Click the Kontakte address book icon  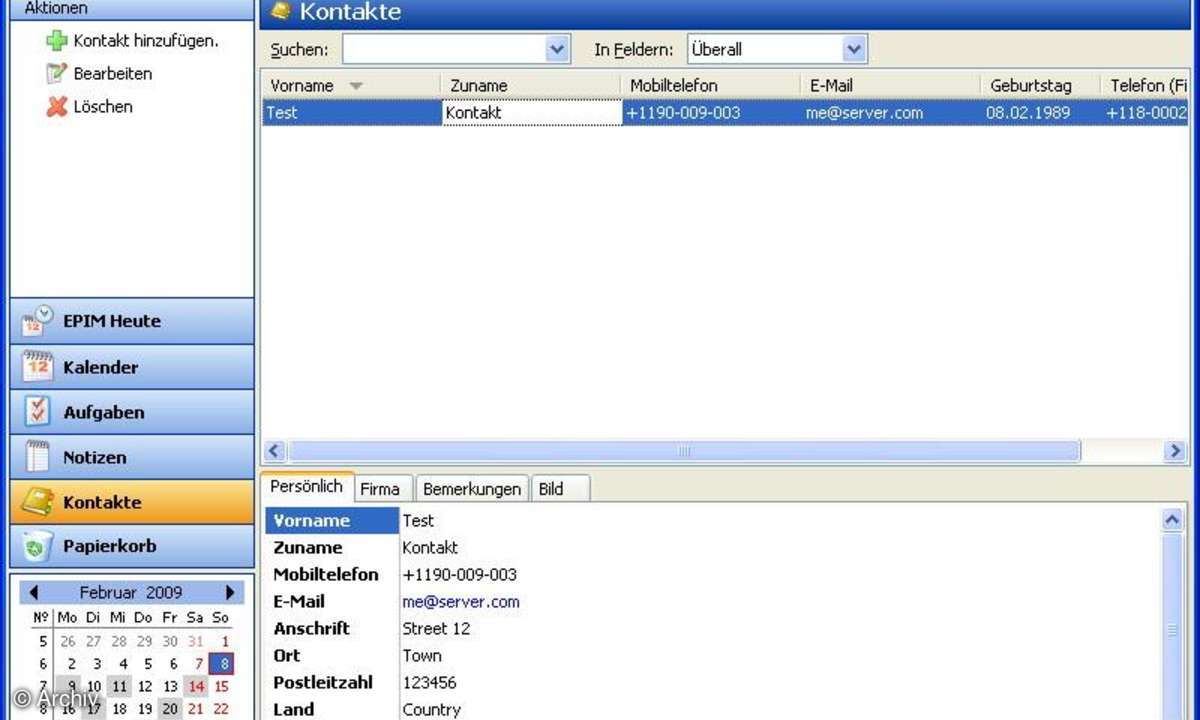coord(37,502)
